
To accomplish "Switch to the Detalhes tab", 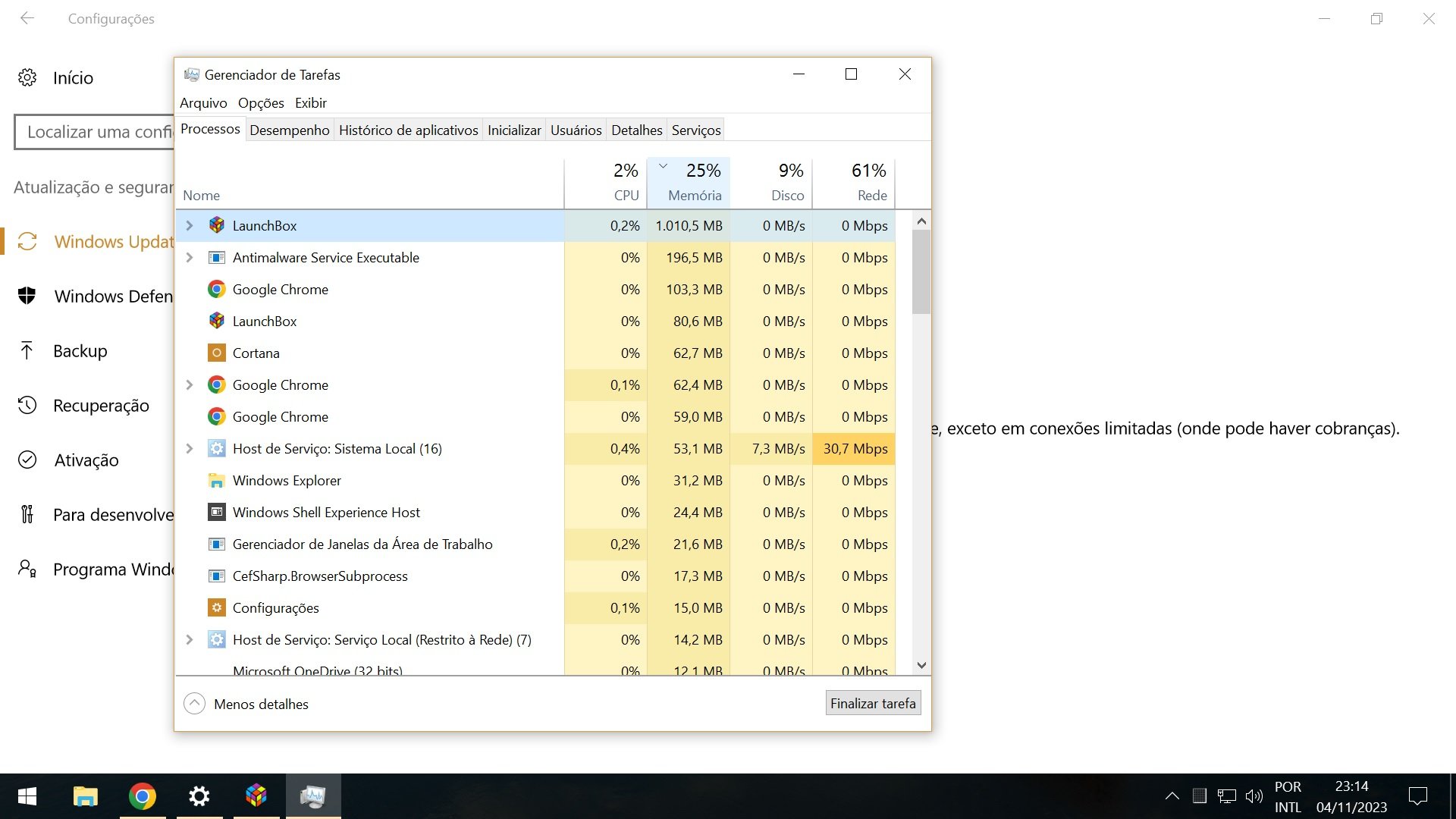I will click(636, 130).
